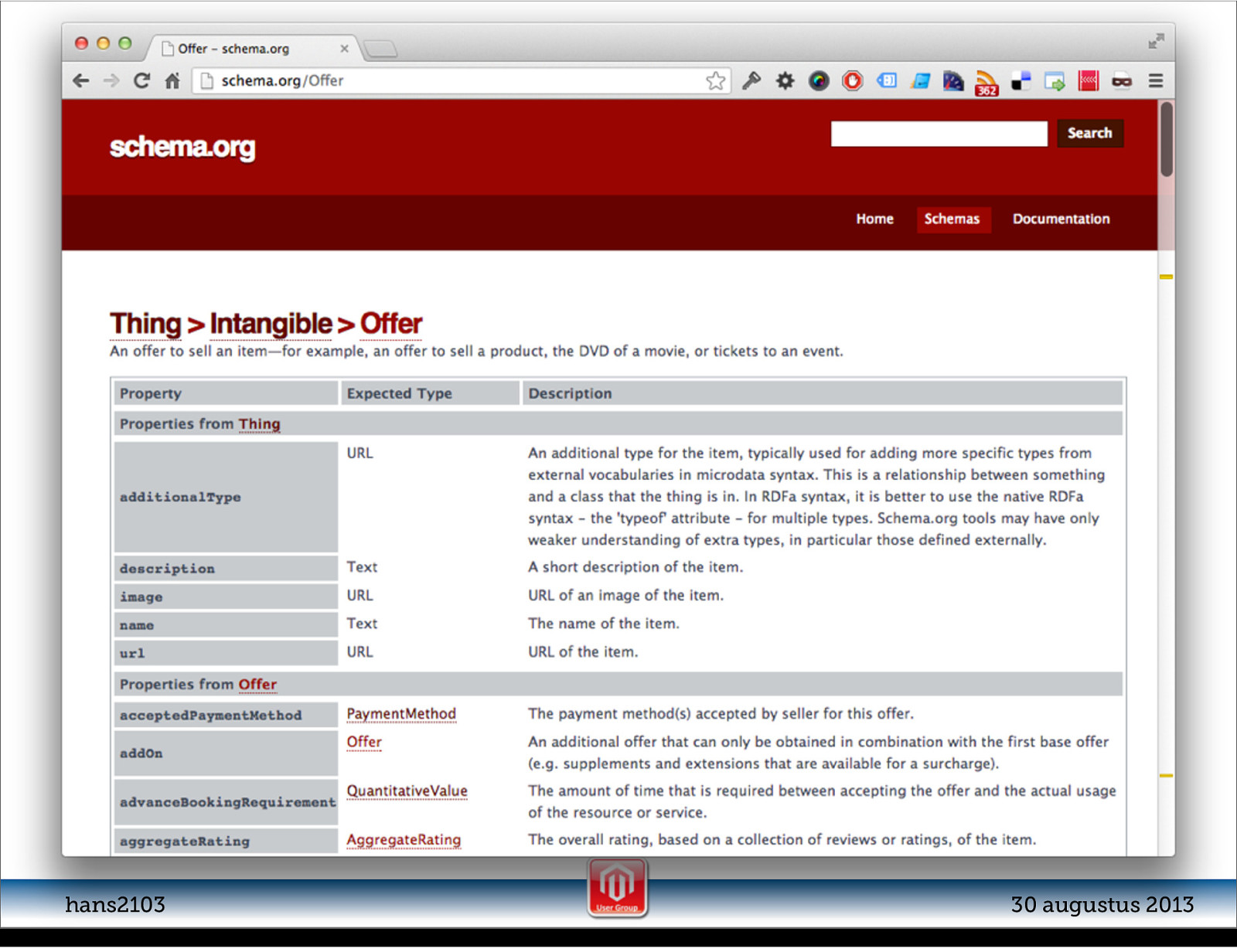Click the description property cell
The width and height of the screenshot is (1237, 952).
pos(226,569)
